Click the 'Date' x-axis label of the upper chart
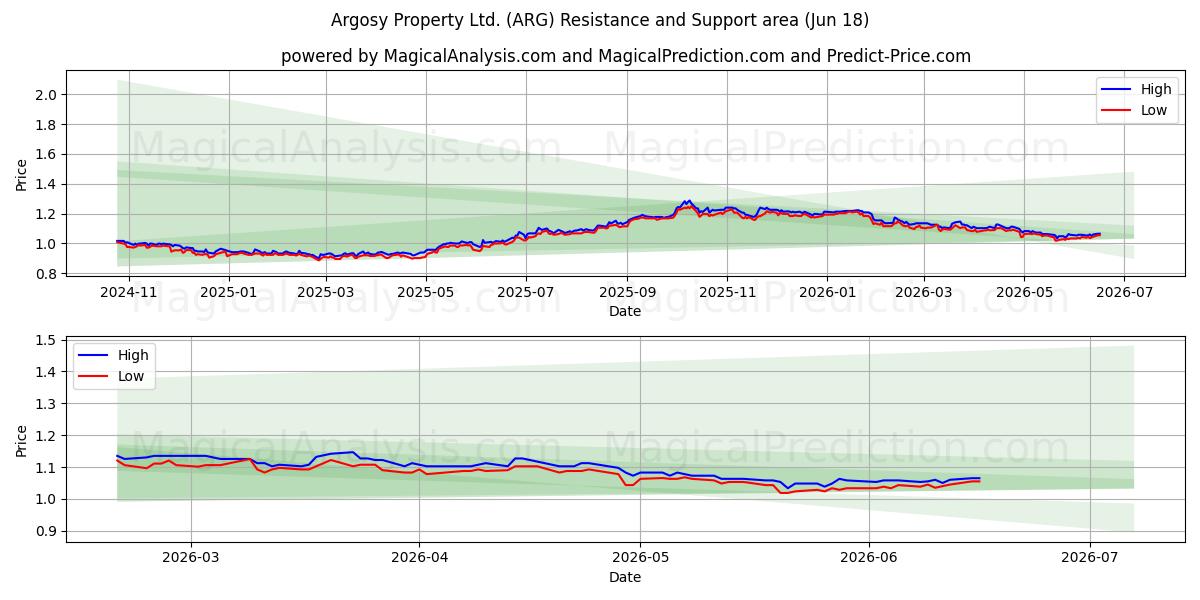Image resolution: width=1200 pixels, height=600 pixels. click(x=625, y=311)
